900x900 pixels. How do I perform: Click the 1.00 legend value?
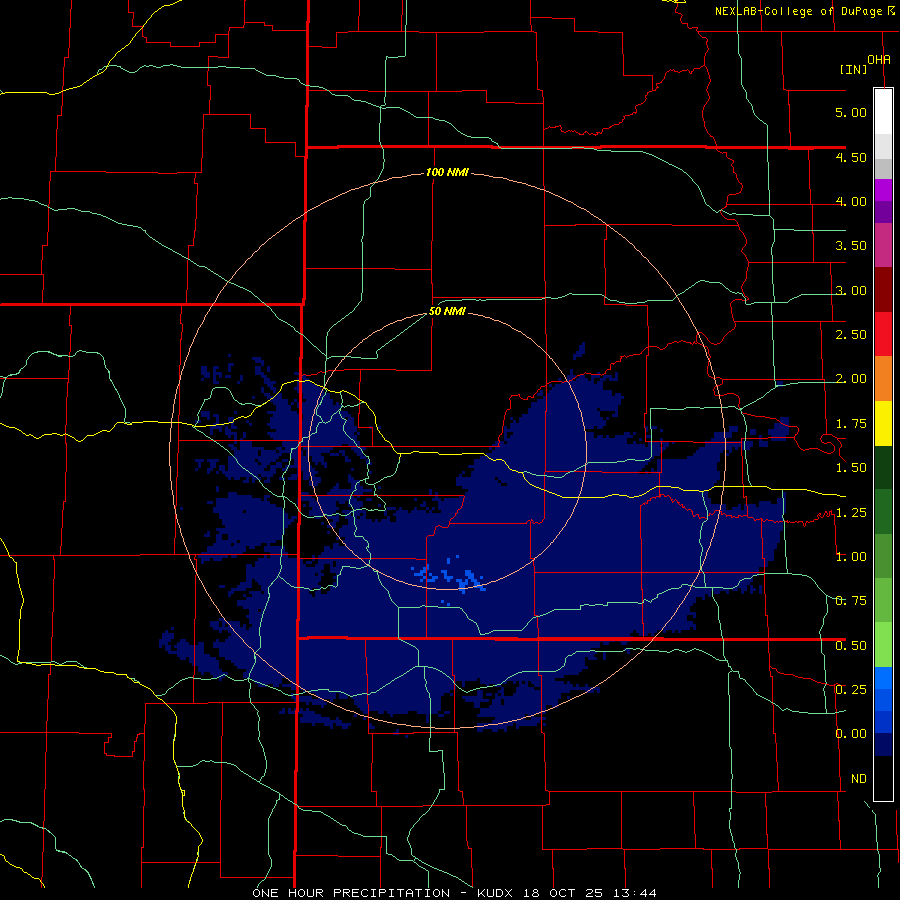[851, 557]
